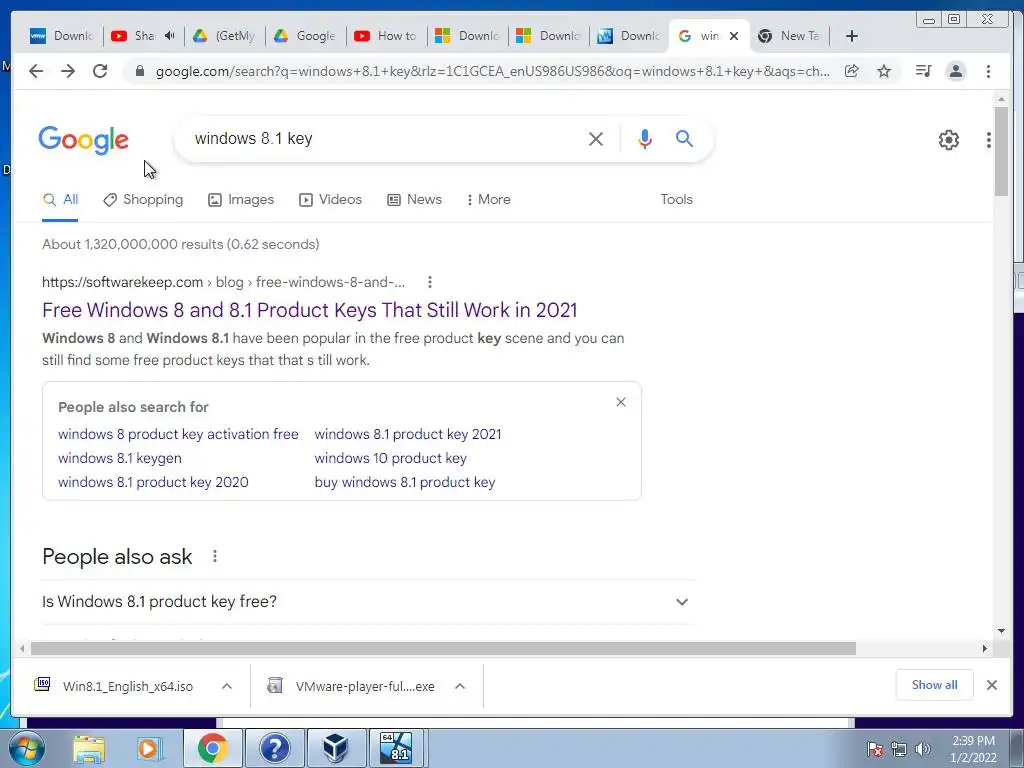This screenshot has height=768, width=1024.
Task: Open Google quick settings gear
Action: [x=949, y=139]
